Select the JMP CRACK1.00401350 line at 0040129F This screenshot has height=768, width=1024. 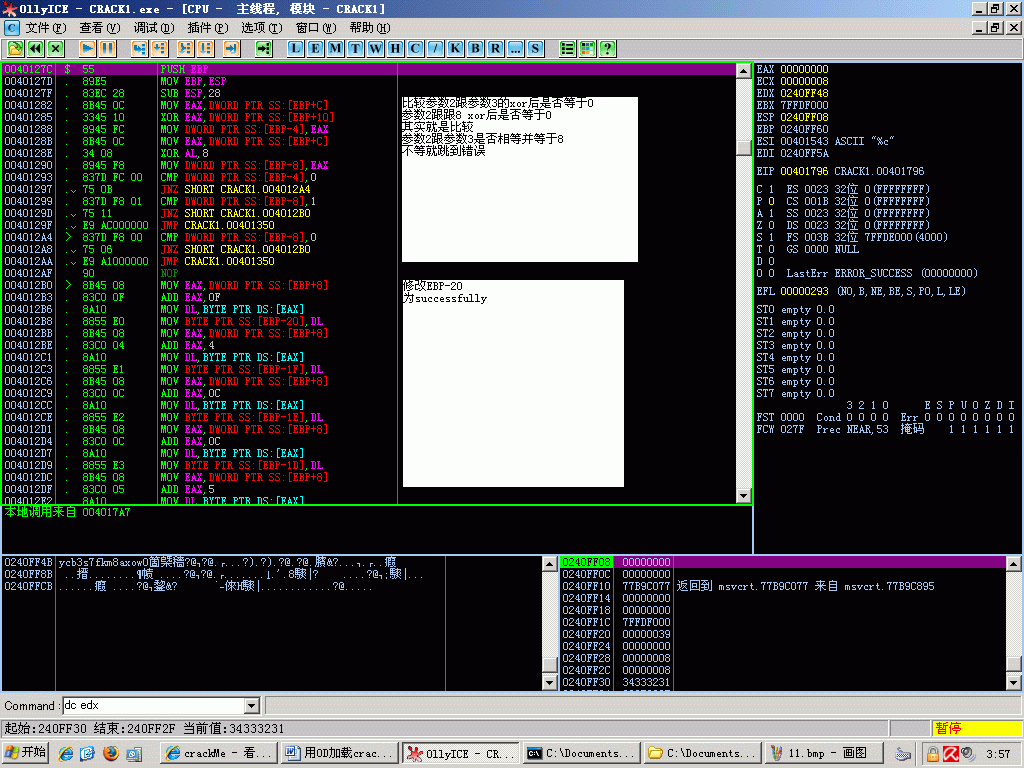[369, 225]
